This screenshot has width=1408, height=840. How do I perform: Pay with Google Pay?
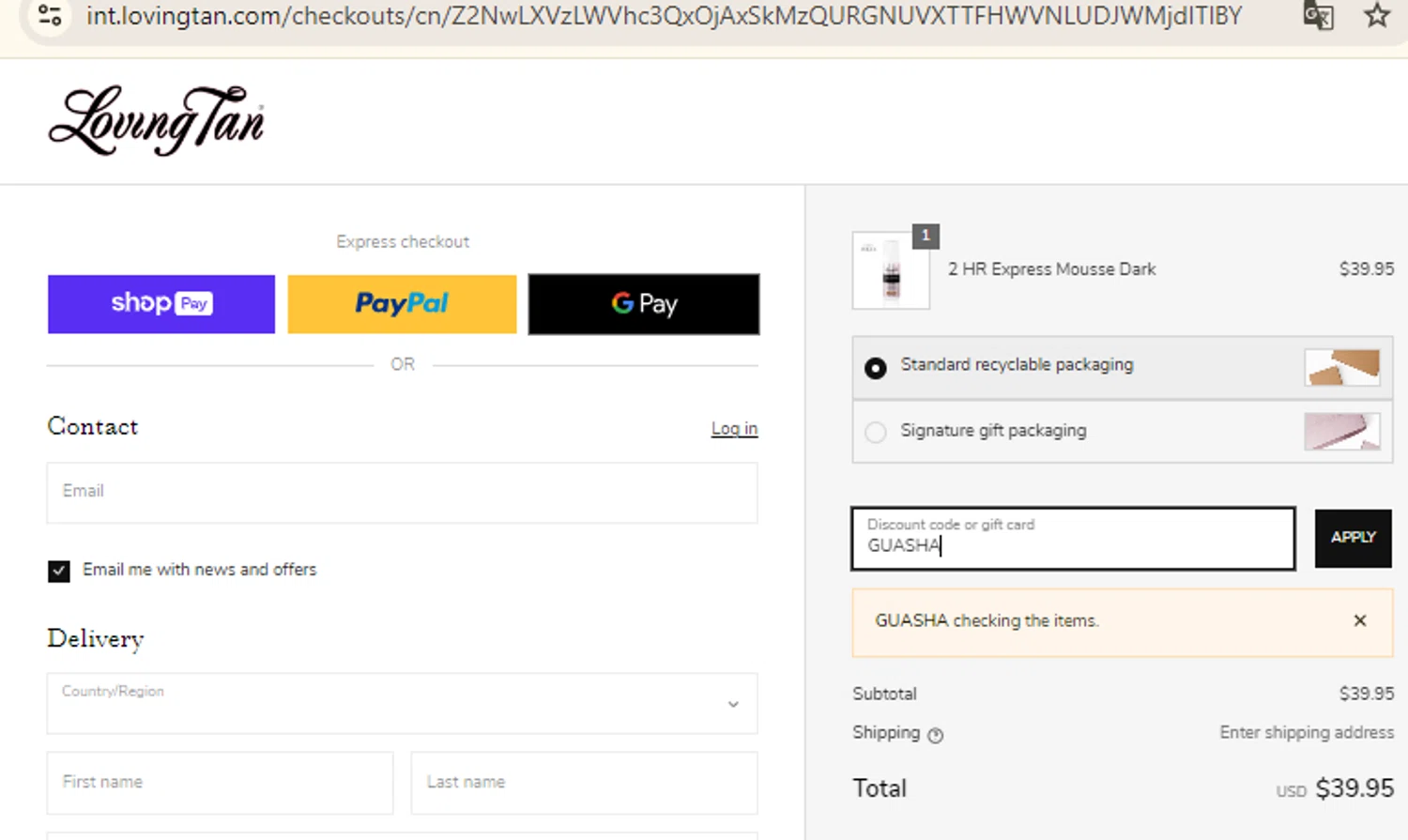click(644, 304)
